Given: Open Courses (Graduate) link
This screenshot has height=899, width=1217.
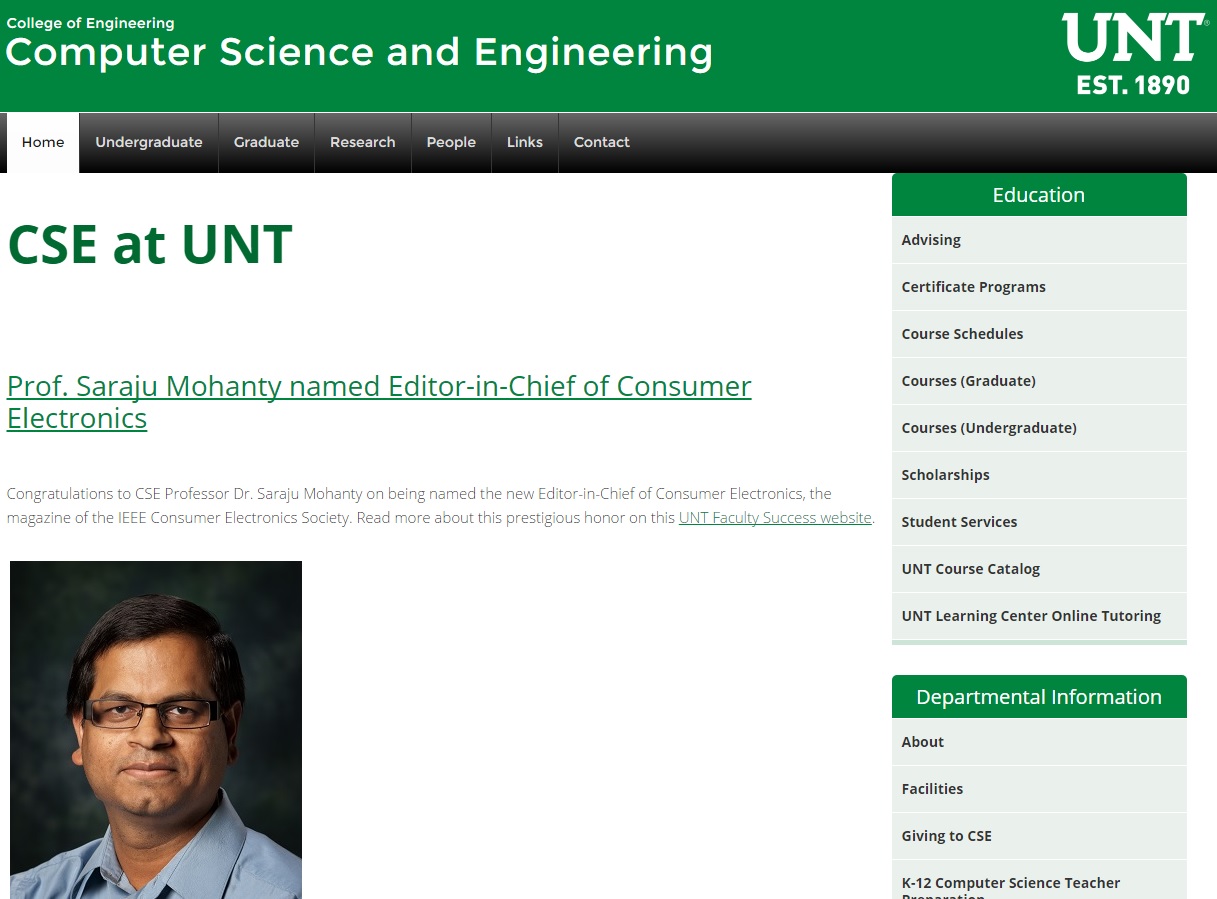Looking at the screenshot, I should [x=1039, y=381].
